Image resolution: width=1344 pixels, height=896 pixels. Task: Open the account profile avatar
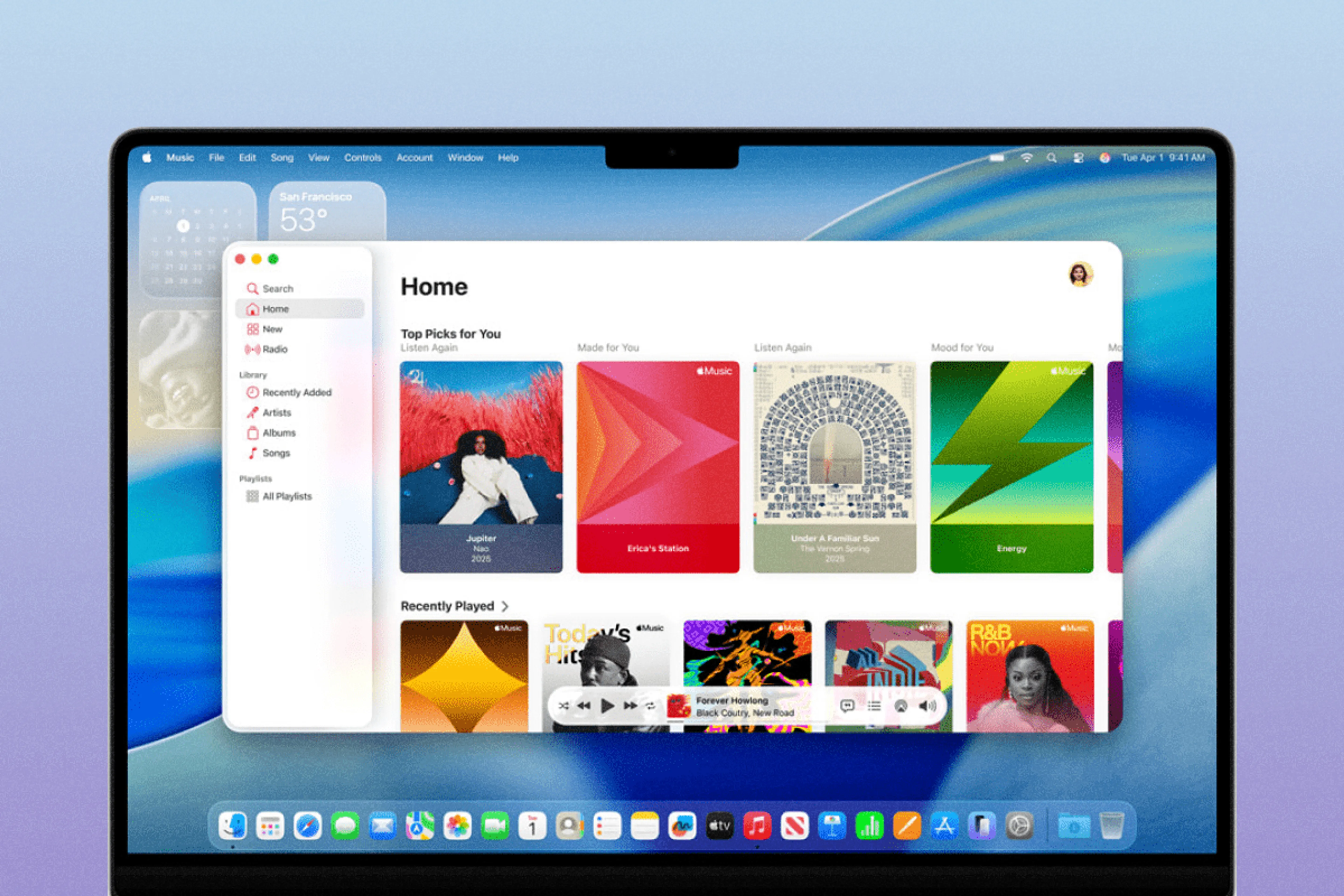click(1081, 275)
